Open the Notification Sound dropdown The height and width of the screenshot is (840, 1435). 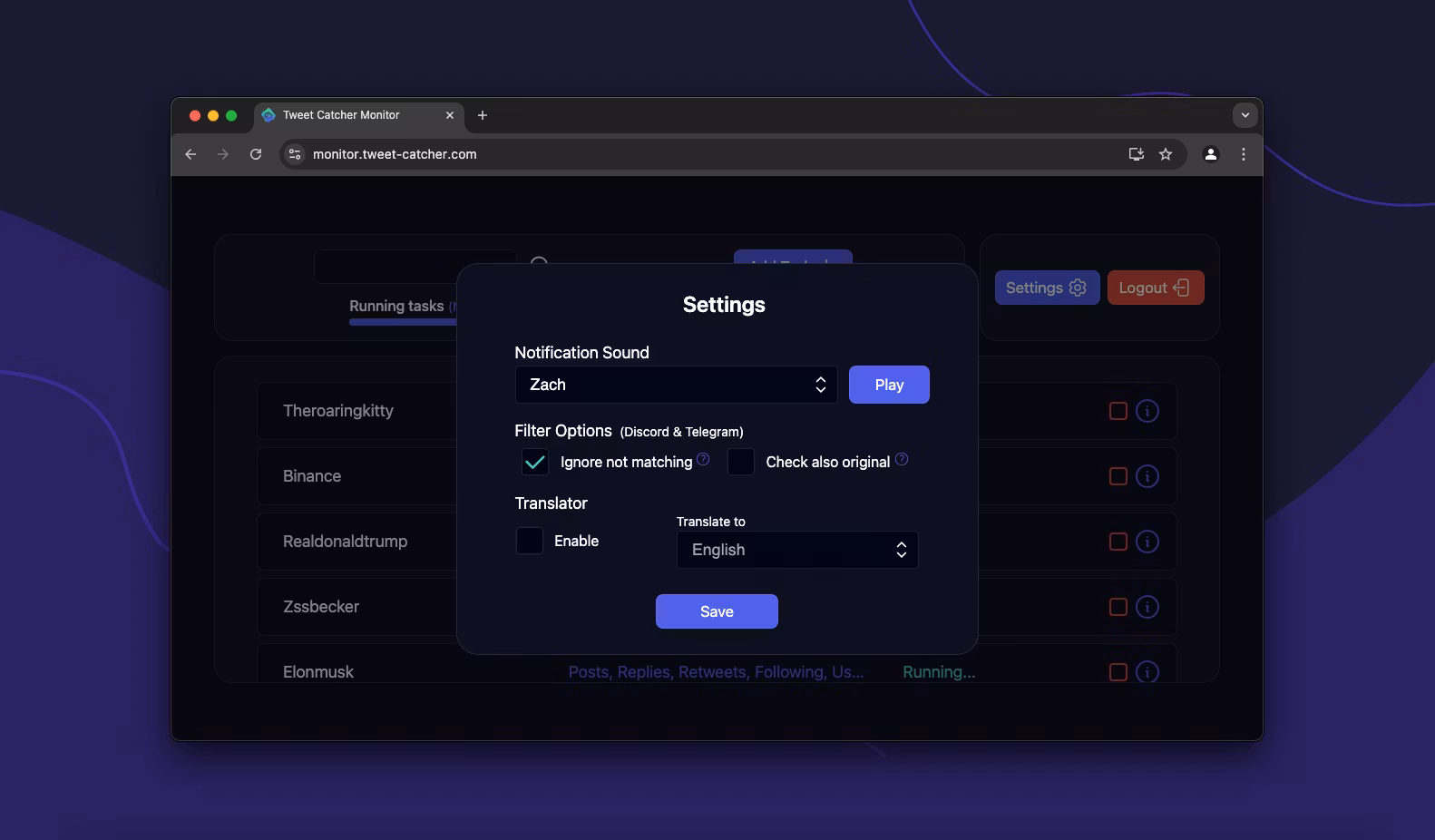coord(676,385)
